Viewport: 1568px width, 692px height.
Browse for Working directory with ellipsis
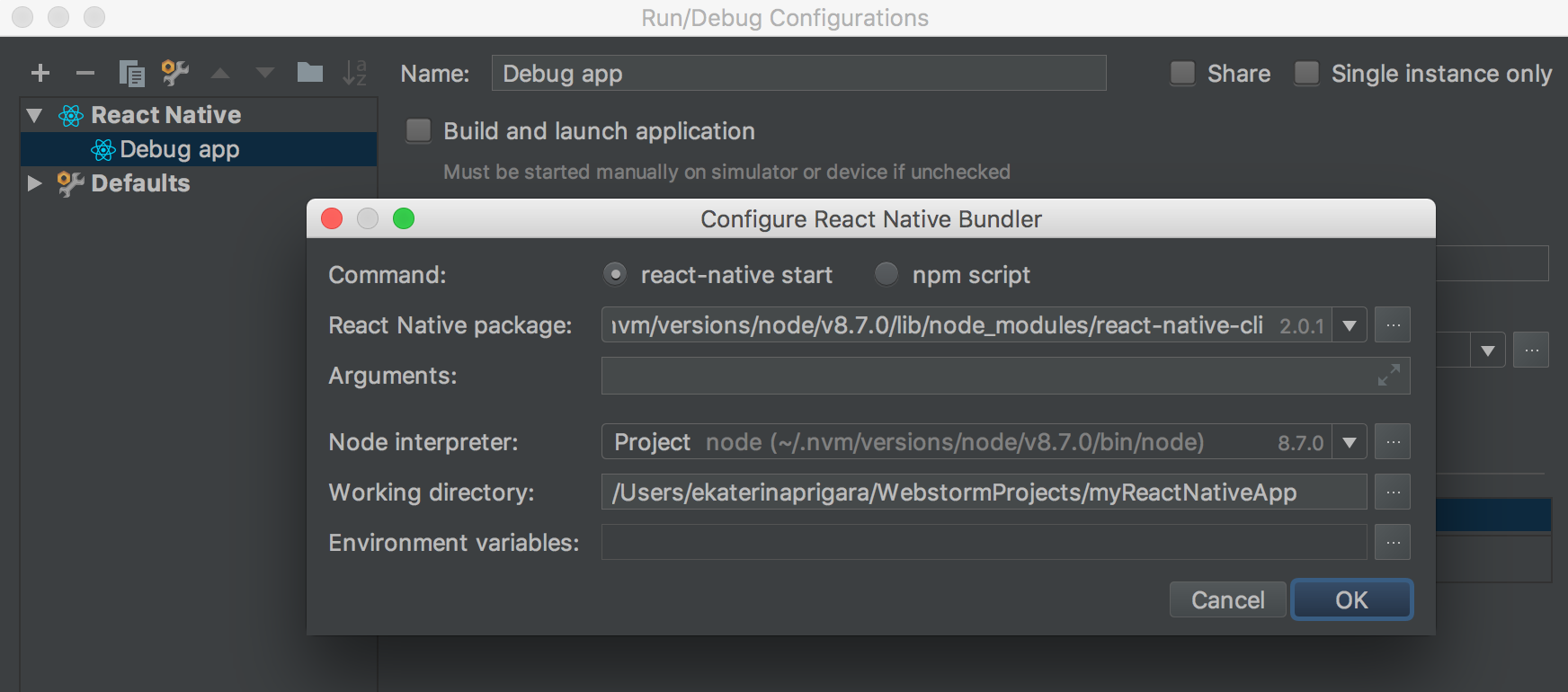(1393, 492)
